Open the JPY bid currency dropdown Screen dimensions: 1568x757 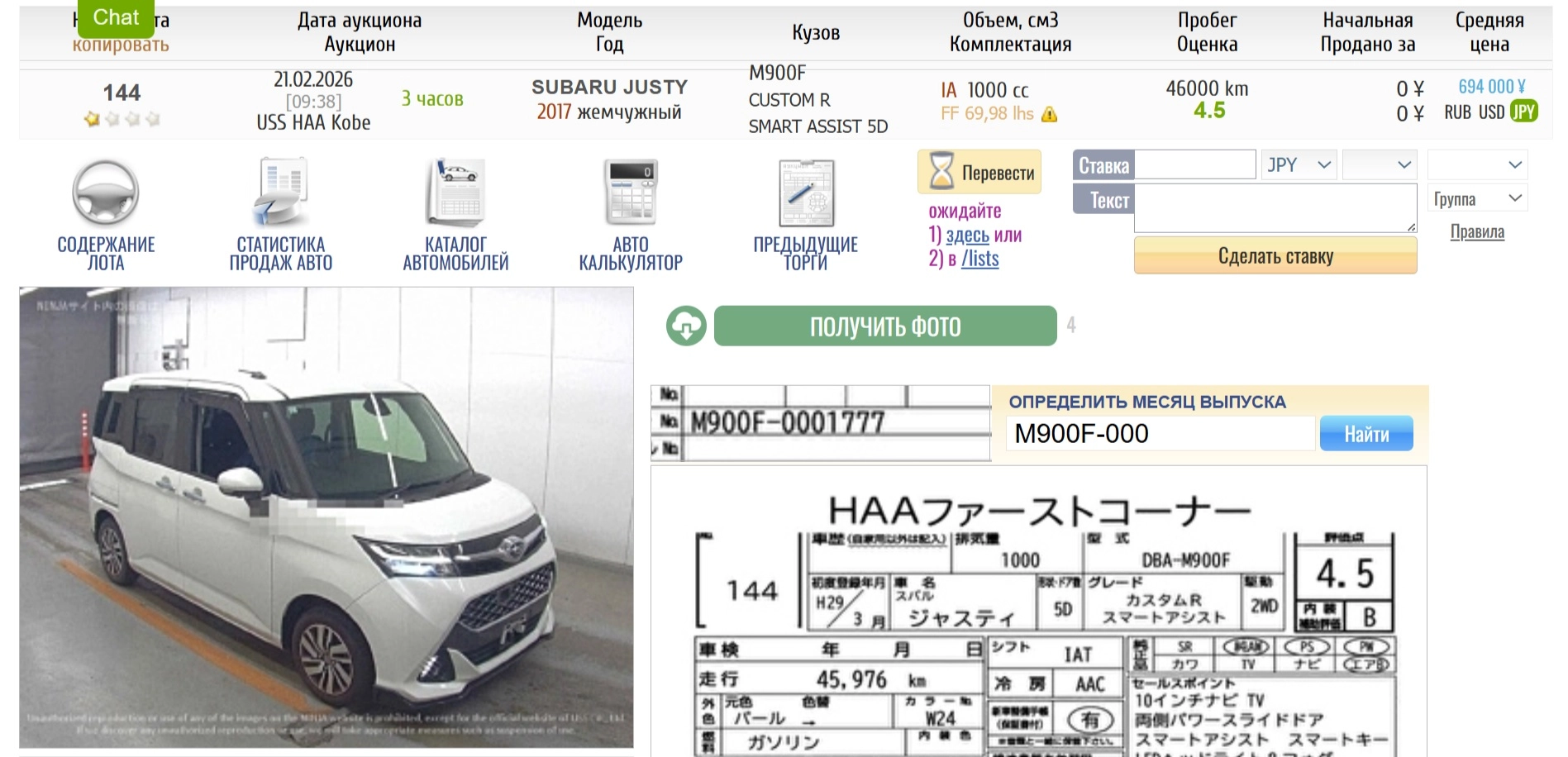(x=1299, y=165)
